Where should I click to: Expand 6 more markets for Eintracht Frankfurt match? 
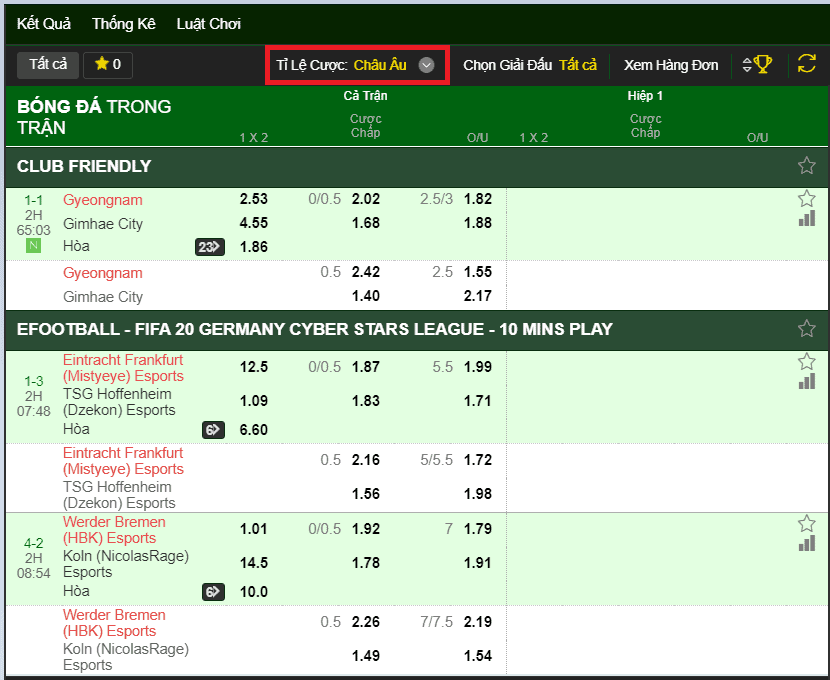click(x=213, y=430)
